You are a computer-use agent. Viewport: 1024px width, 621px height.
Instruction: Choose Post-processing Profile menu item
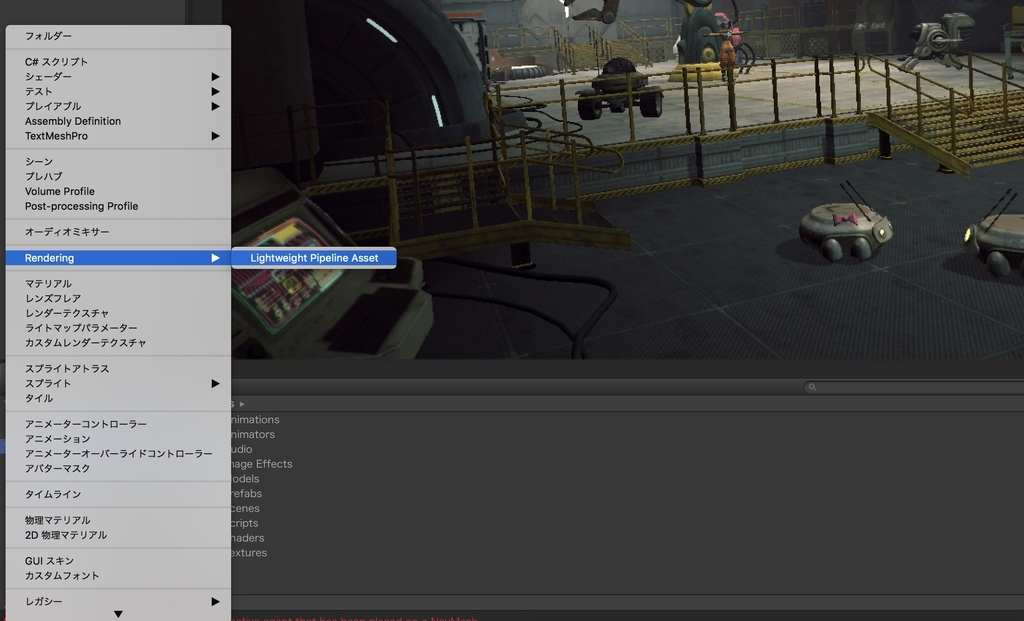pyautogui.click(x=118, y=206)
